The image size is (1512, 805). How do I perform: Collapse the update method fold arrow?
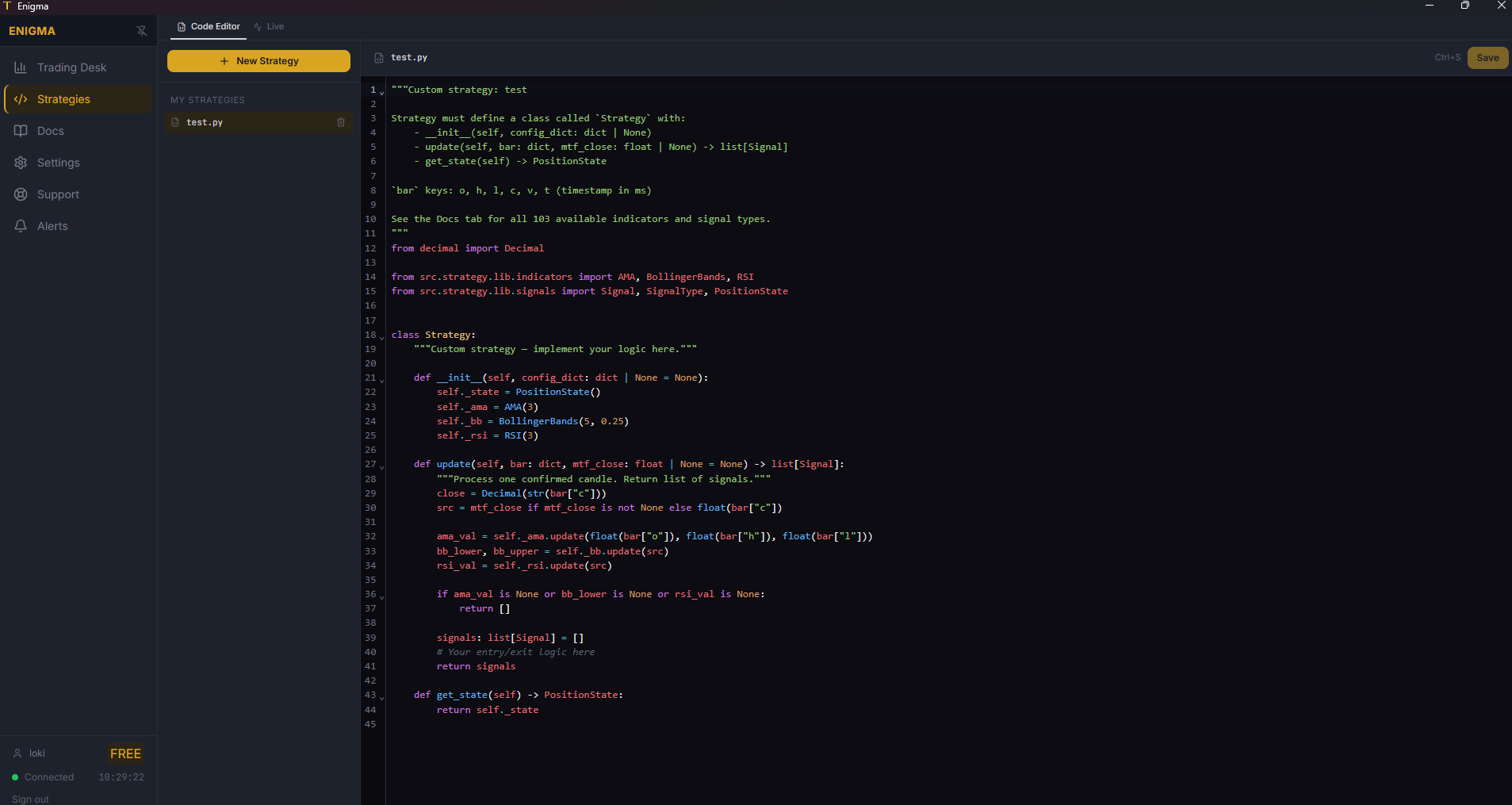pyautogui.click(x=381, y=467)
